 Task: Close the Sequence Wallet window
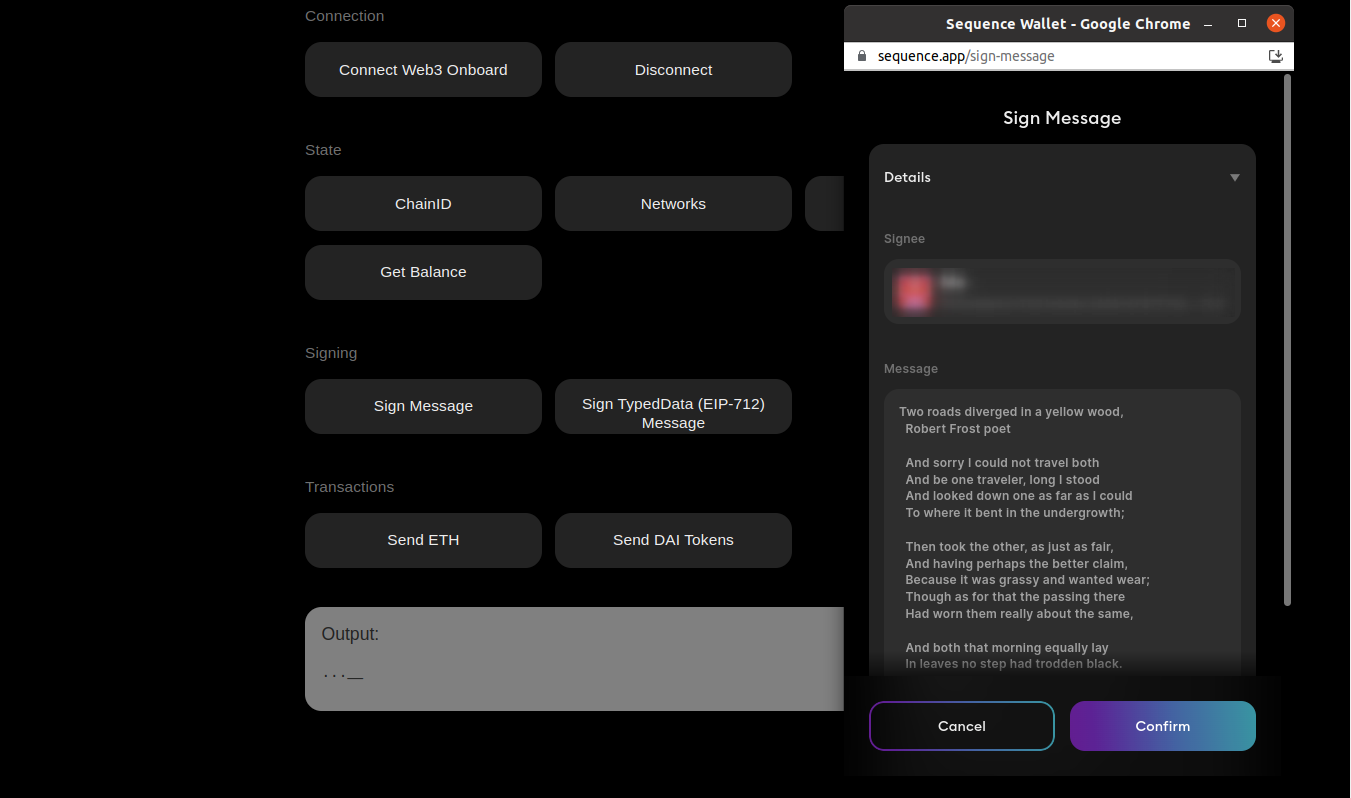coord(1276,23)
